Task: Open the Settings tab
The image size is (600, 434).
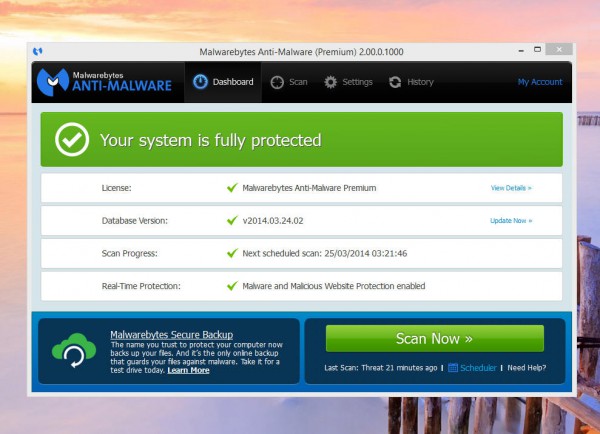Action: pos(348,82)
